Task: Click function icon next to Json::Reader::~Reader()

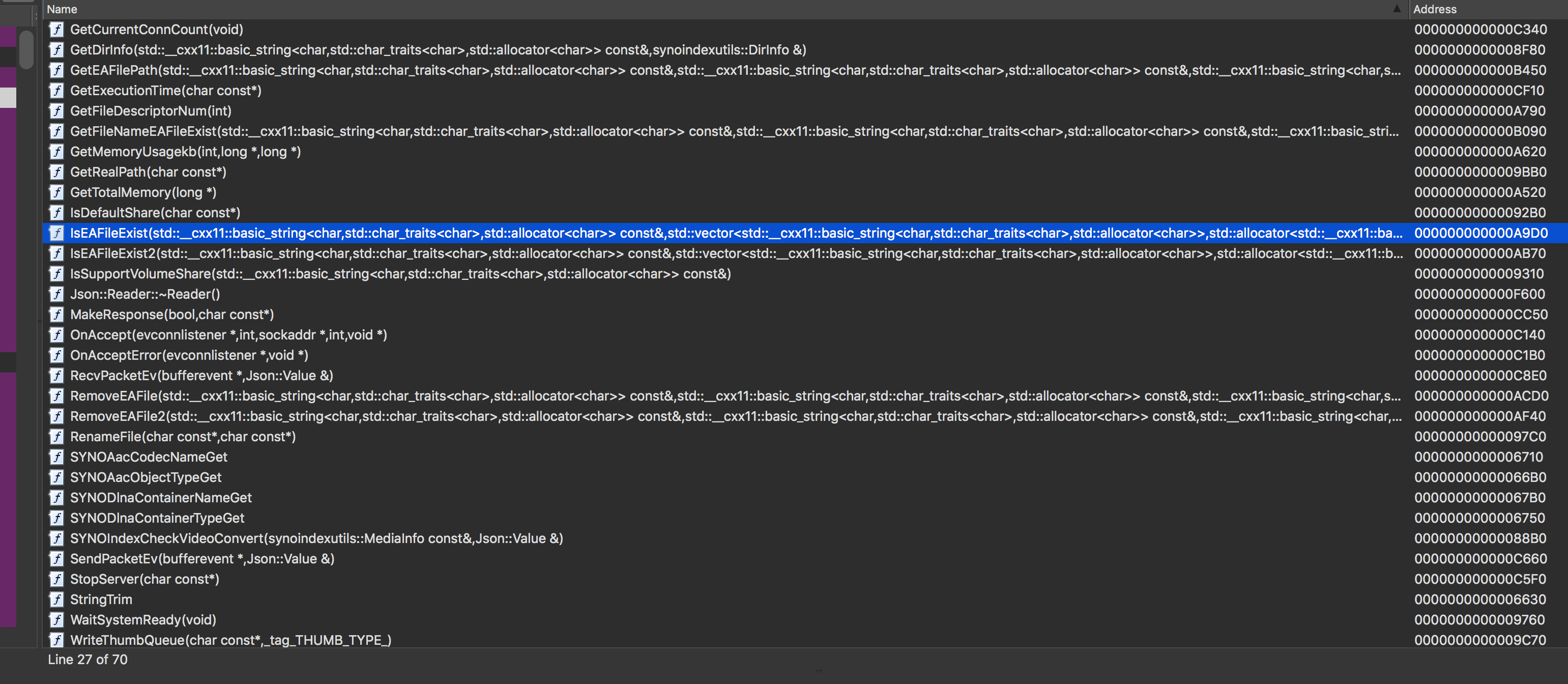Action: pos(56,294)
